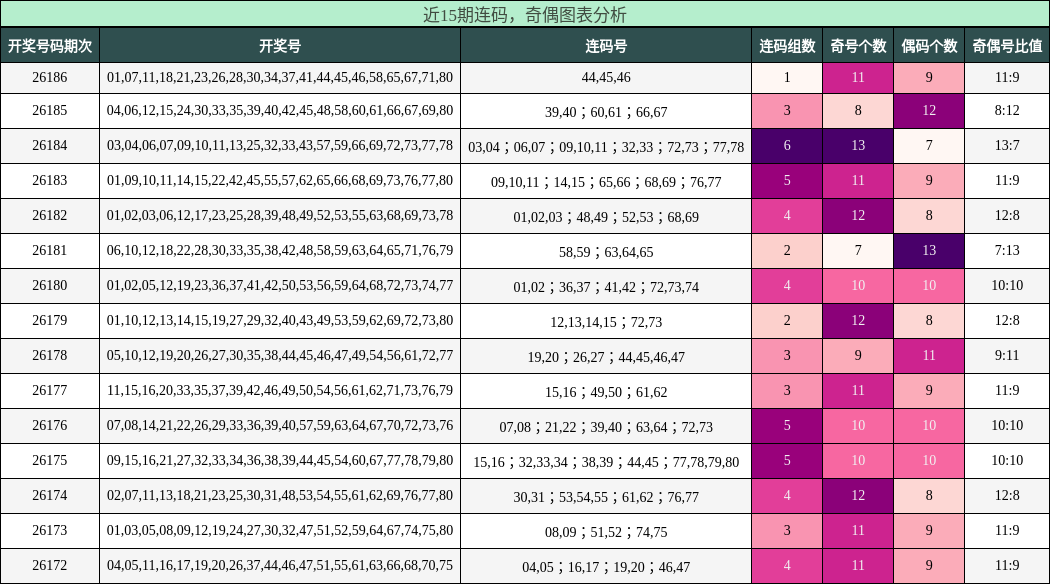Click the draw numbers for issue 26181
This screenshot has width=1050, height=584.
(280, 250)
